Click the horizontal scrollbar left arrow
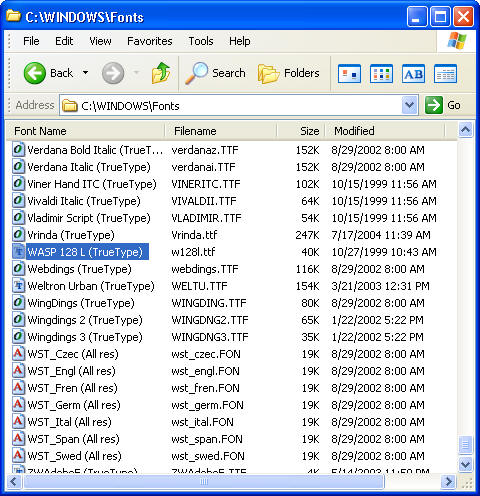The width and height of the screenshot is (480, 496). (14, 481)
